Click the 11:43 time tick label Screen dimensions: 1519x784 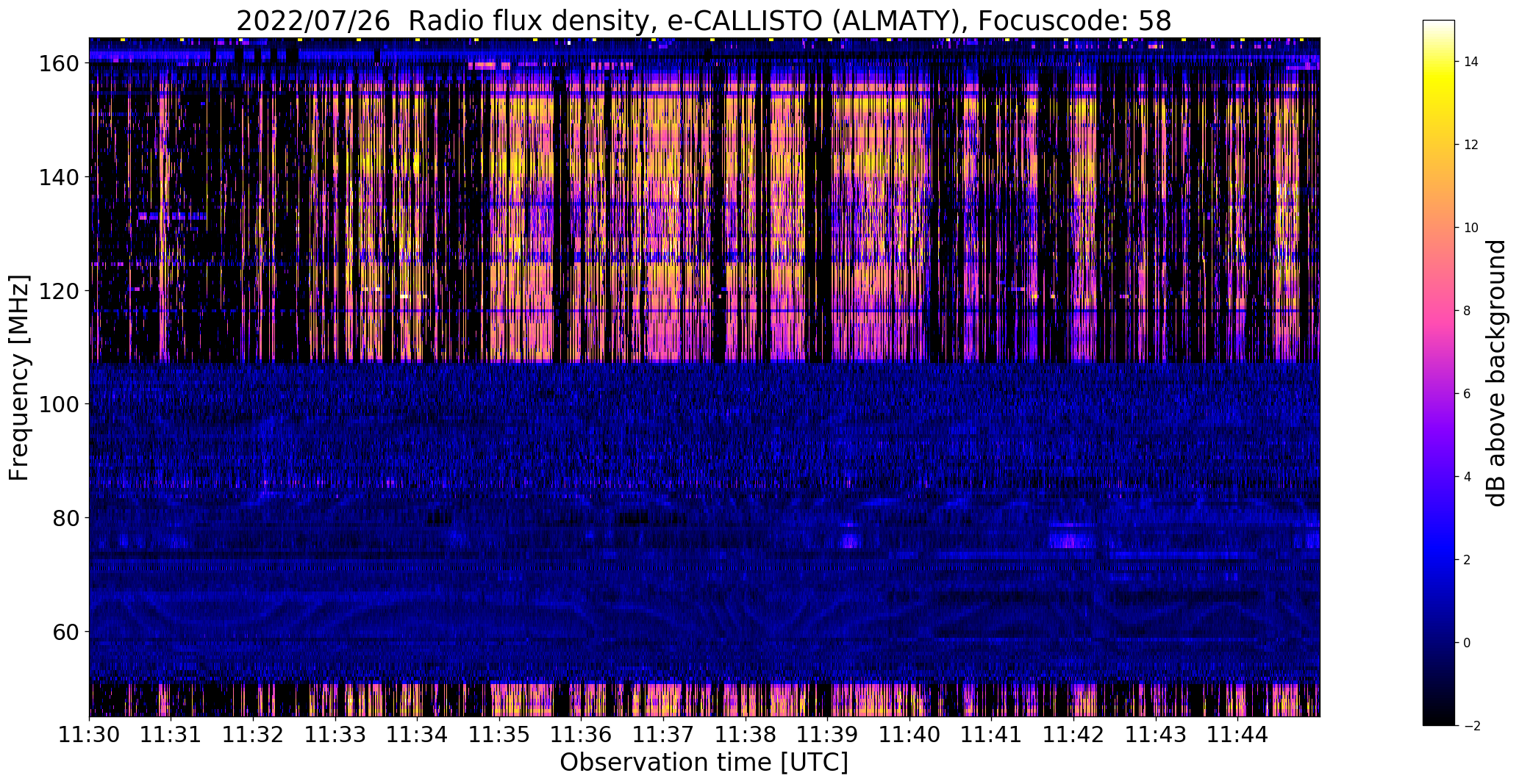1157,734
